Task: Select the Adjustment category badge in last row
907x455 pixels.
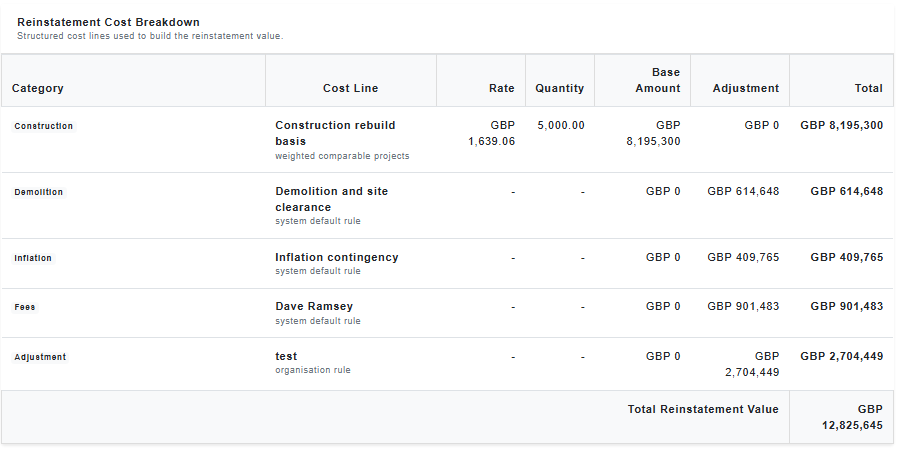Action: [x=40, y=357]
